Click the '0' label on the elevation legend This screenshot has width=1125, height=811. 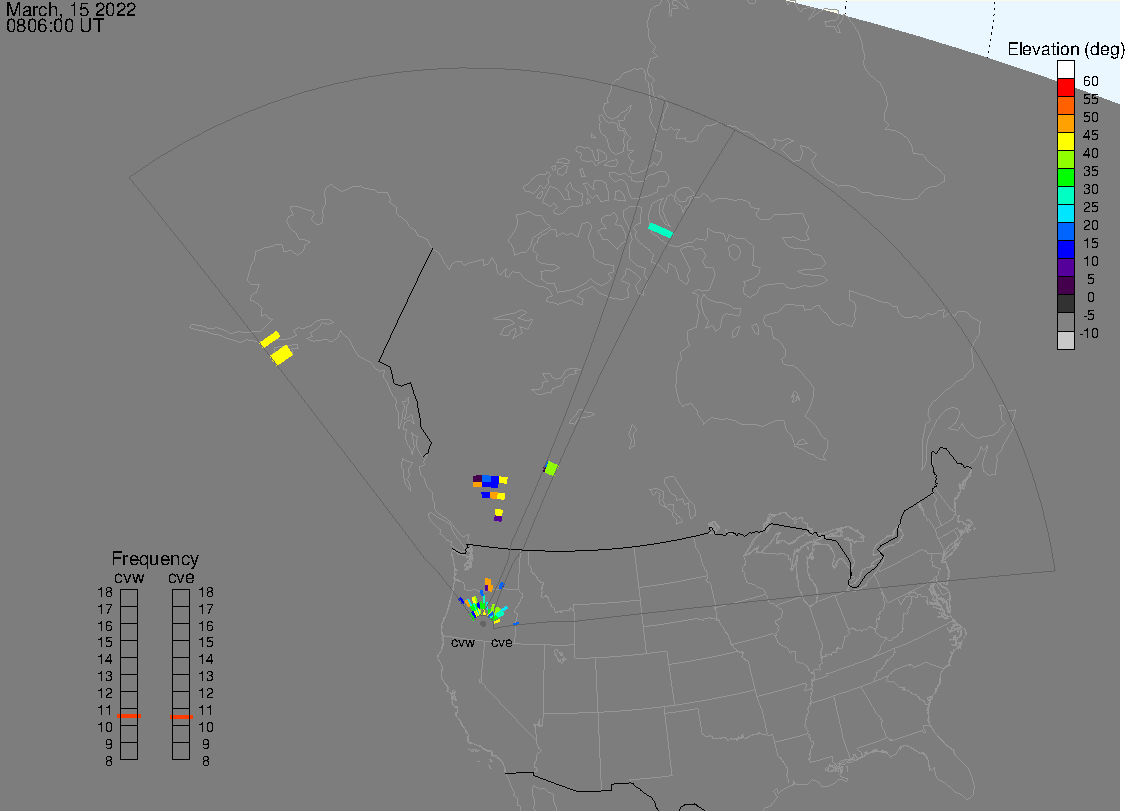click(1091, 297)
